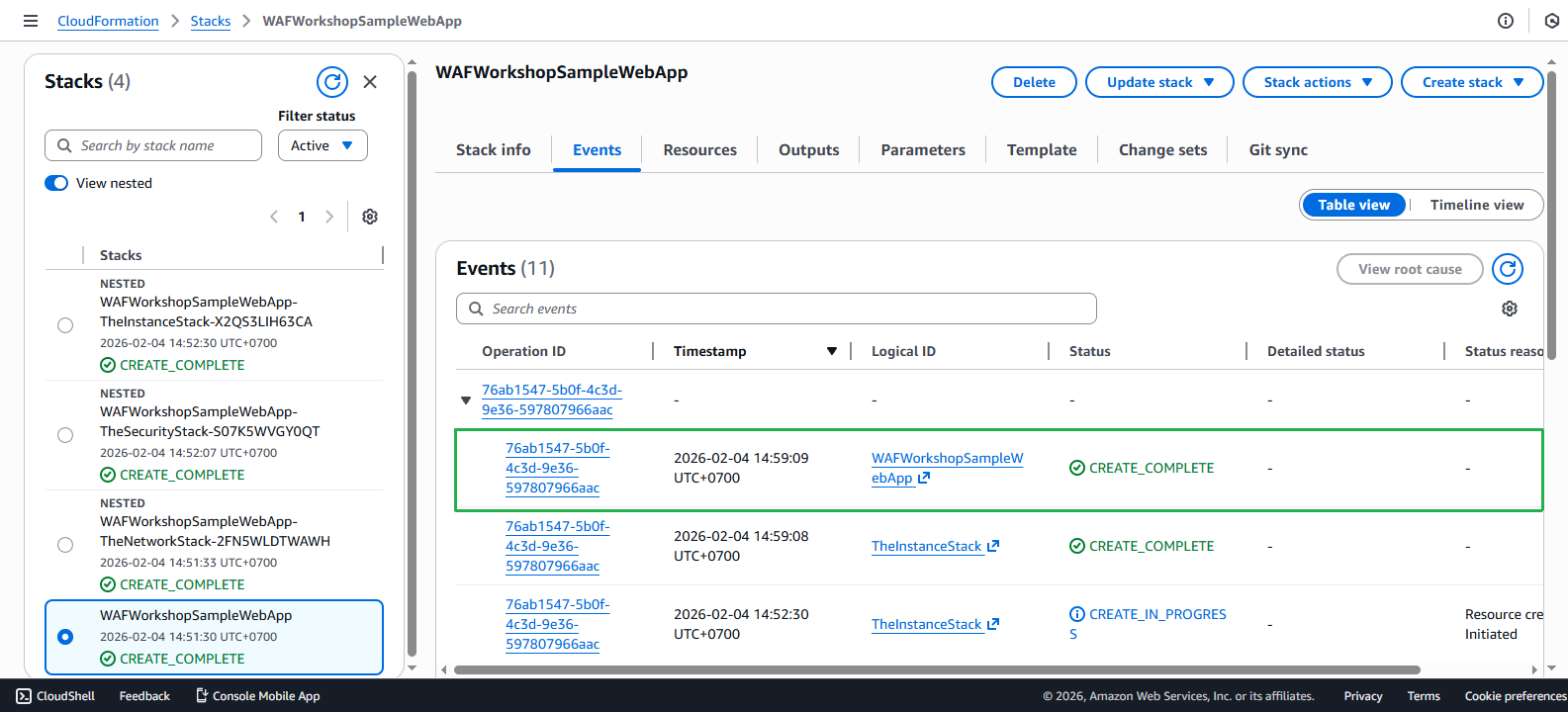Open TheInstanceStack link at 14:52:30
Screen dimensions: 1568x712
[x=926, y=624]
